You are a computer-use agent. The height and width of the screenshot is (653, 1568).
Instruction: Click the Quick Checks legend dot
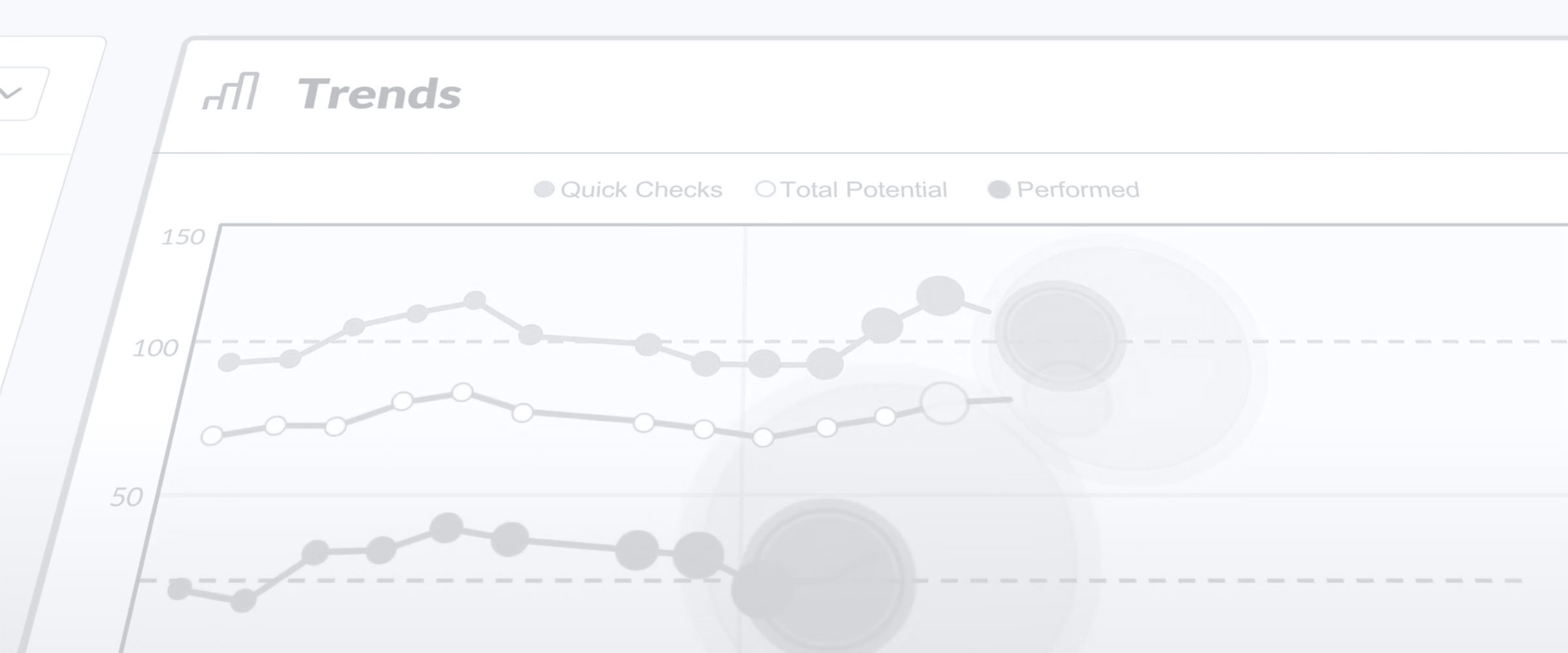544,189
